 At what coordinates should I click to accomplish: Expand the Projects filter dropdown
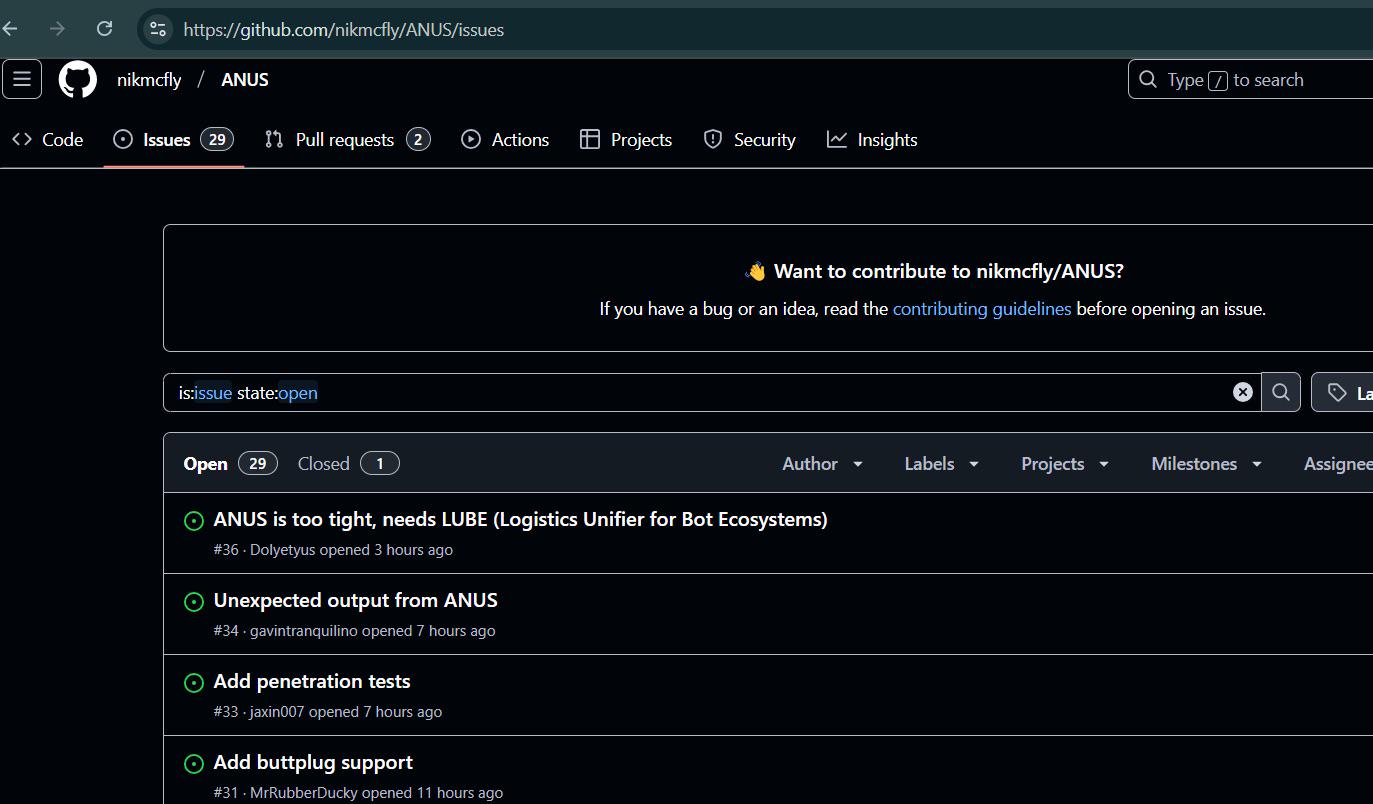coord(1065,464)
